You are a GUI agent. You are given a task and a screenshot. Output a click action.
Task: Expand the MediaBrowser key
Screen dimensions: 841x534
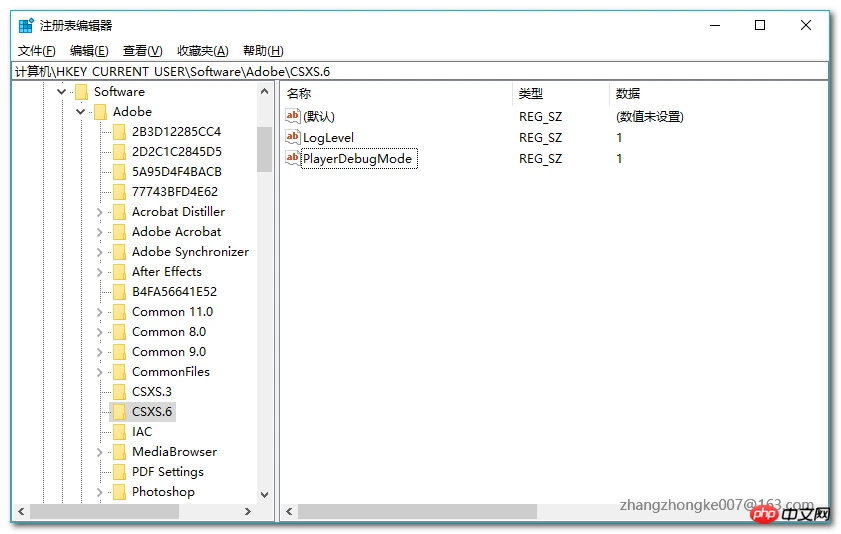[99, 453]
